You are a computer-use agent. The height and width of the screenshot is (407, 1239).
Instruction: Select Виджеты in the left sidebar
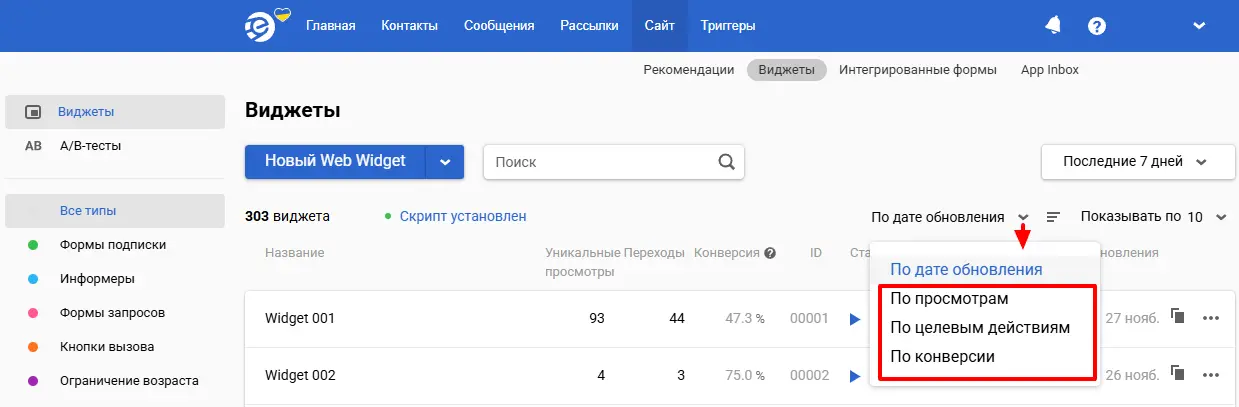[x=114, y=112]
